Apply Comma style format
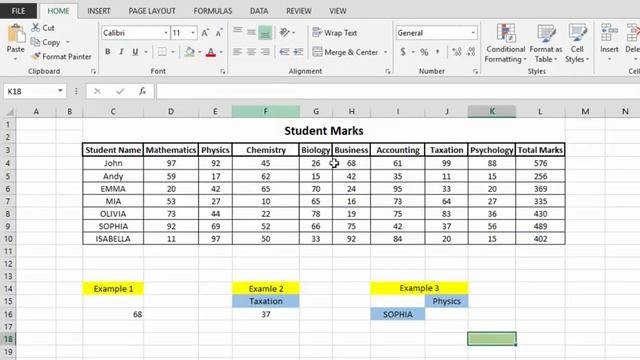The width and height of the screenshot is (640, 360). pos(438,52)
